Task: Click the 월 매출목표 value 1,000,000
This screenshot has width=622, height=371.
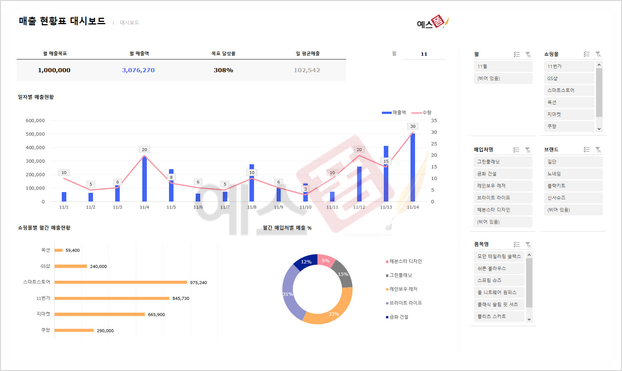Action: click(54, 70)
